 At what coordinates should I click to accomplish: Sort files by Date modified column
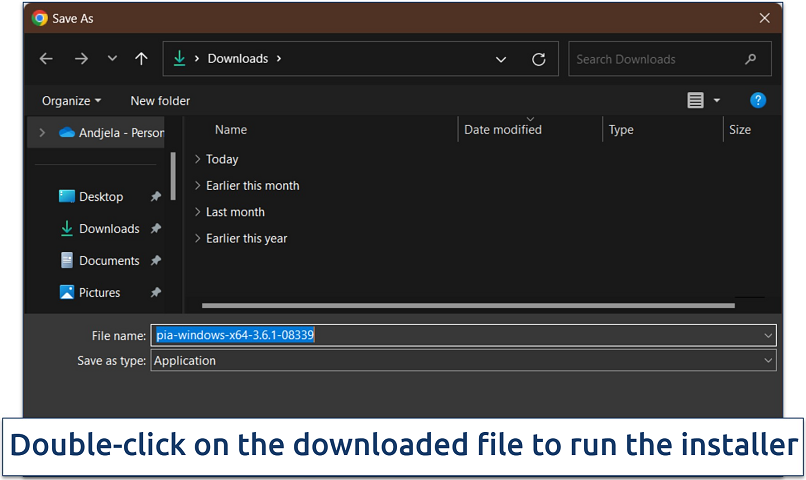click(x=503, y=130)
